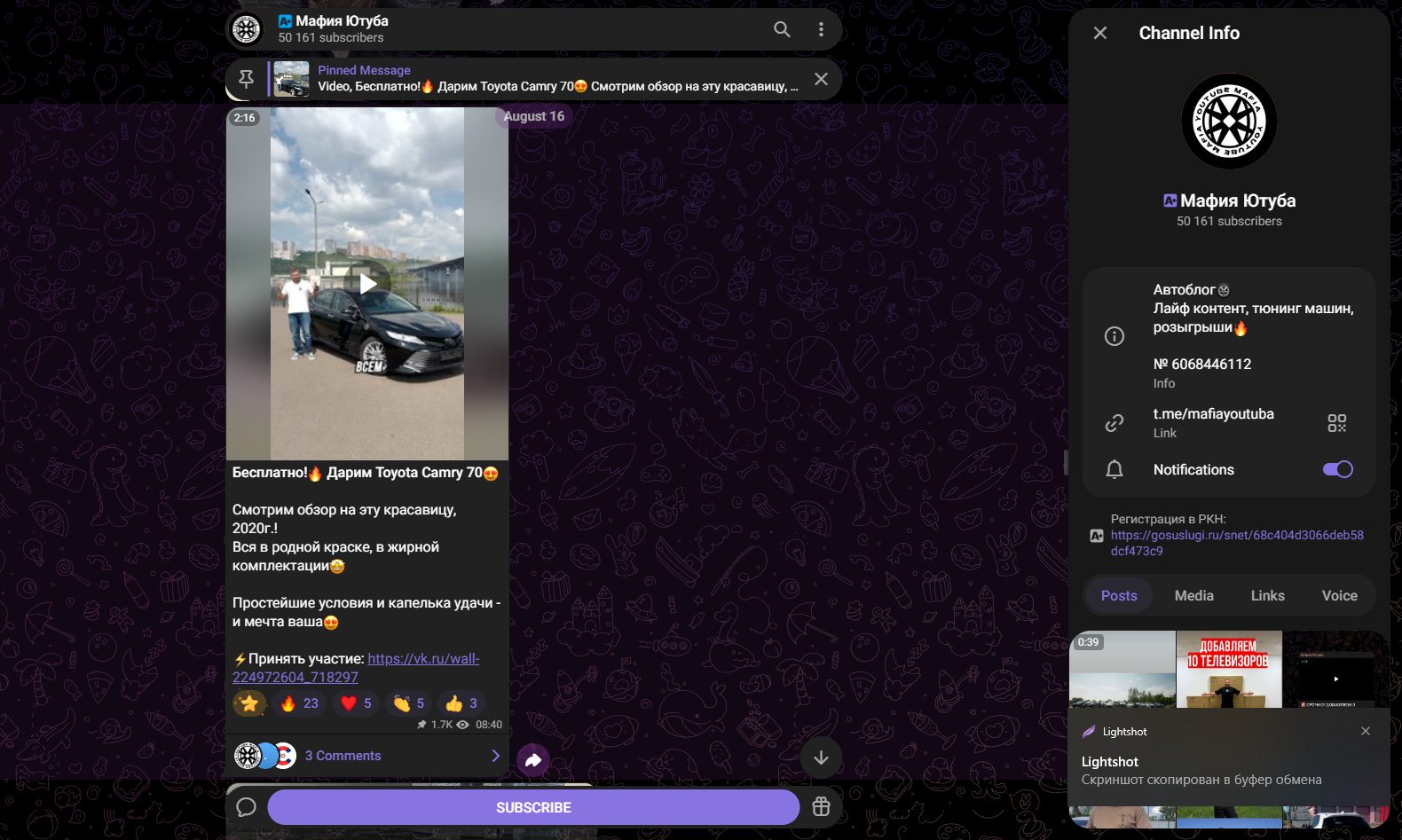Open the three-dot more options menu
1402x840 pixels.
point(821,29)
